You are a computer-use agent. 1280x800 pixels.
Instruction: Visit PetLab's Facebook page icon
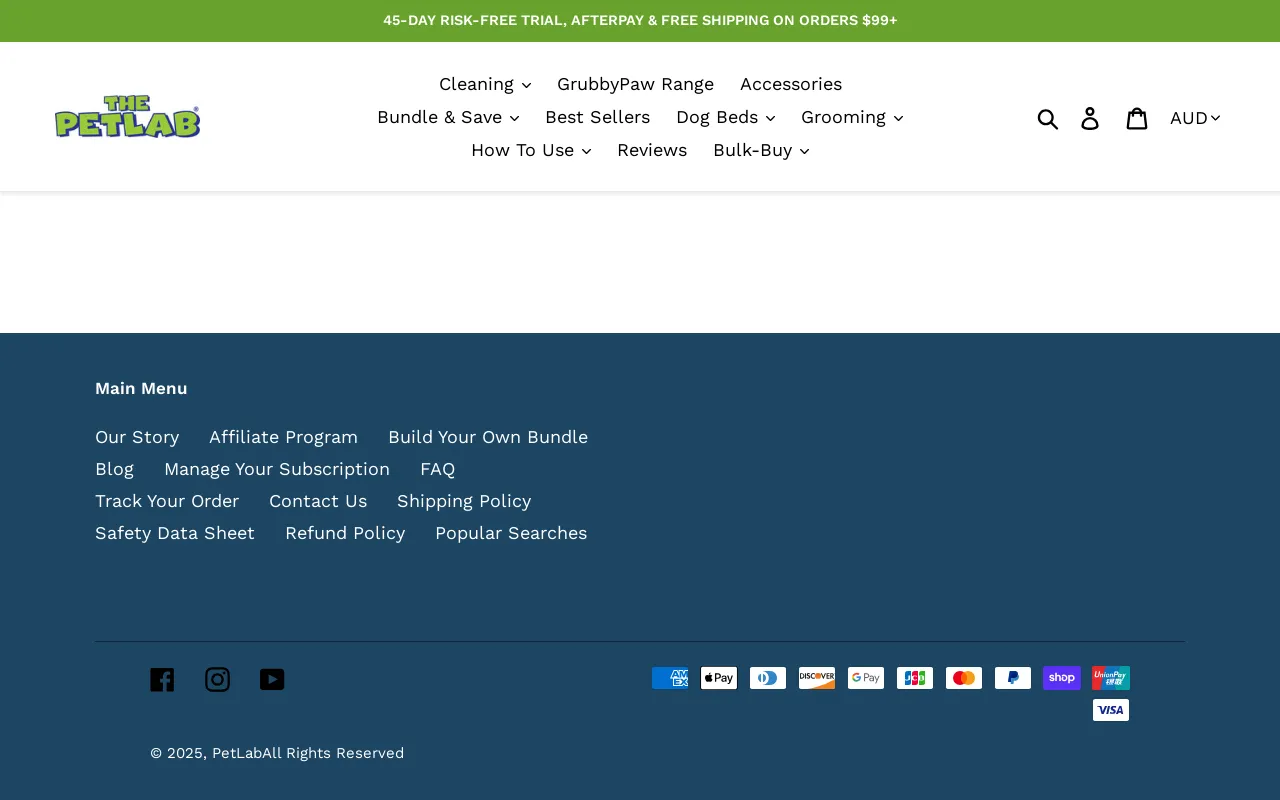[162, 679]
